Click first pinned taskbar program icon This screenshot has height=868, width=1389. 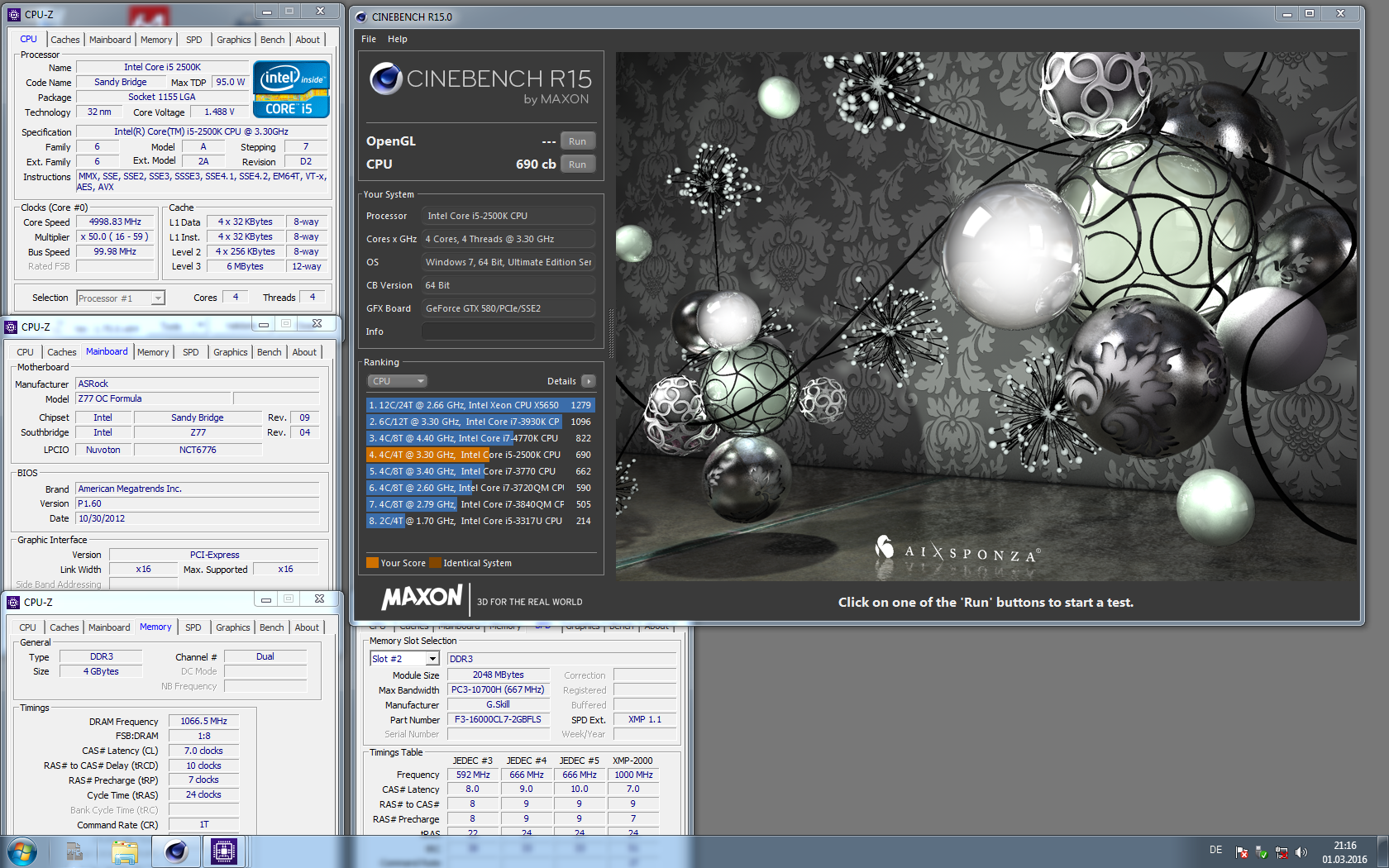pyautogui.click(x=74, y=851)
